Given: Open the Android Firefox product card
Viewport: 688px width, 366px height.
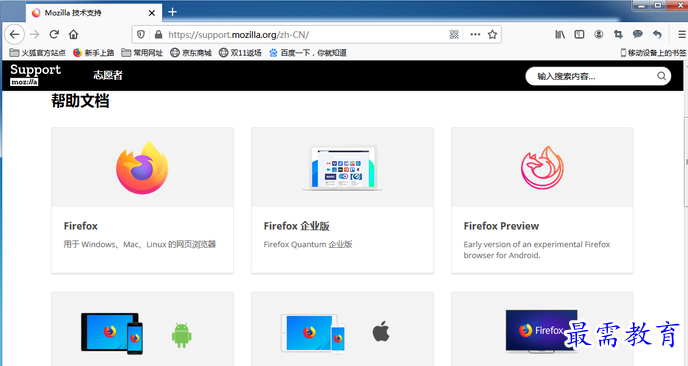Looking at the screenshot, I should (142, 329).
